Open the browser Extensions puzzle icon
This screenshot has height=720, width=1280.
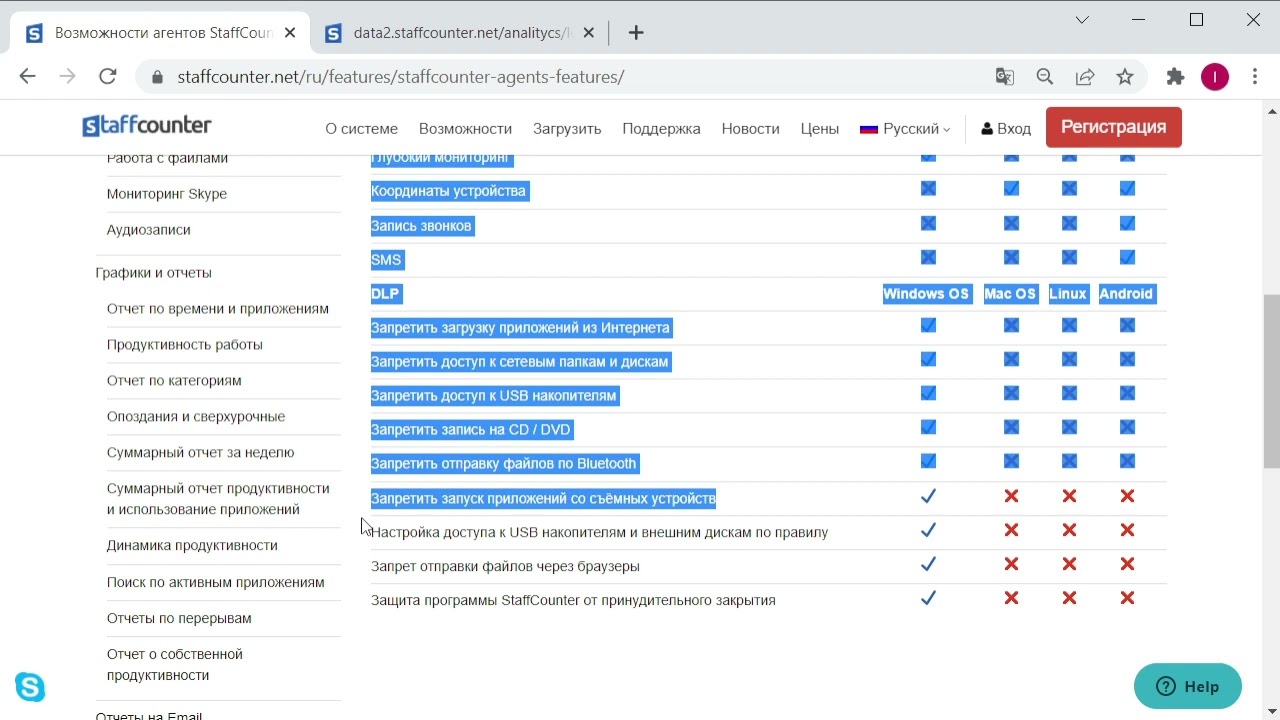1175,77
